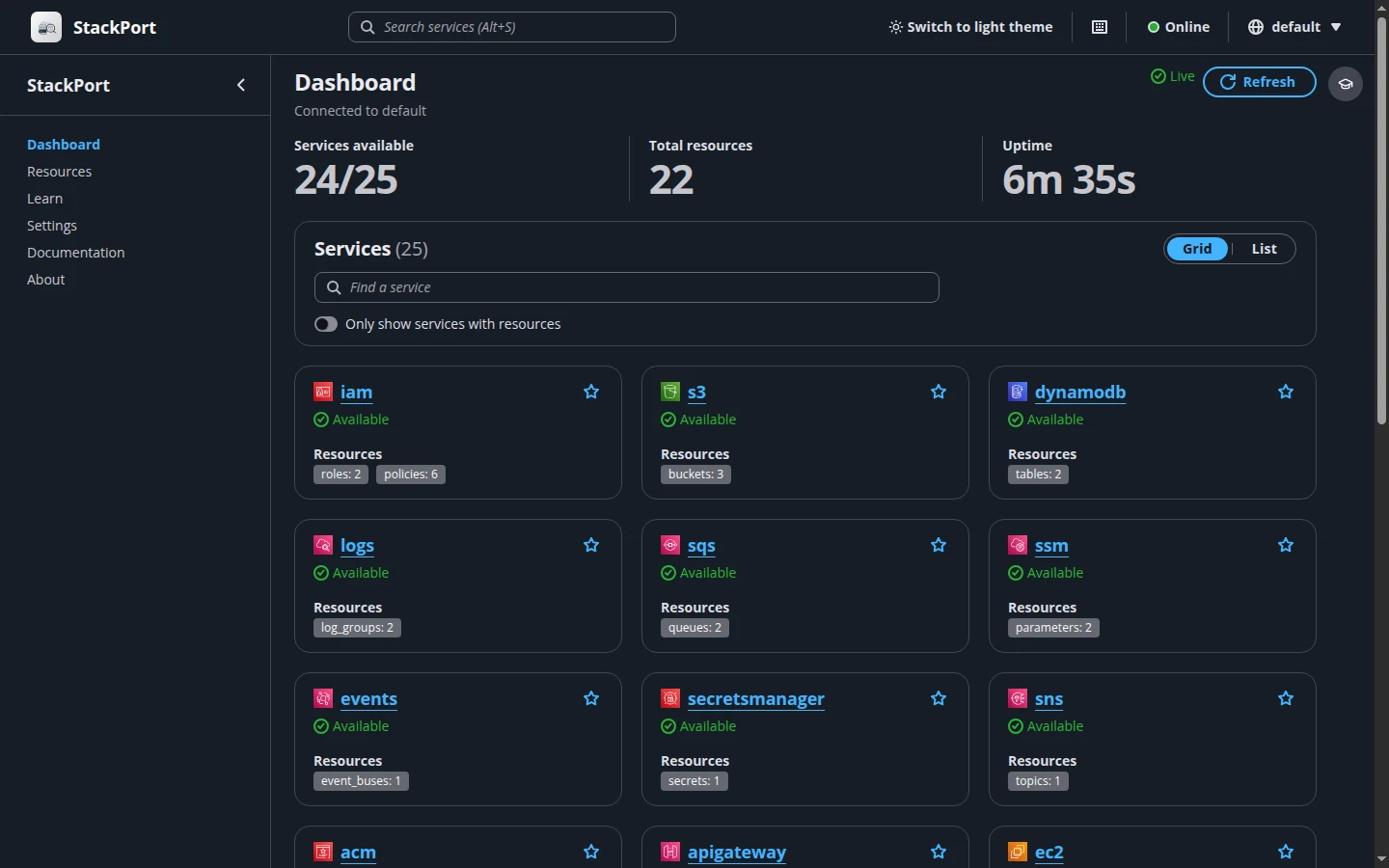
Task: Open the compact density table icon in header
Action: 1099,27
